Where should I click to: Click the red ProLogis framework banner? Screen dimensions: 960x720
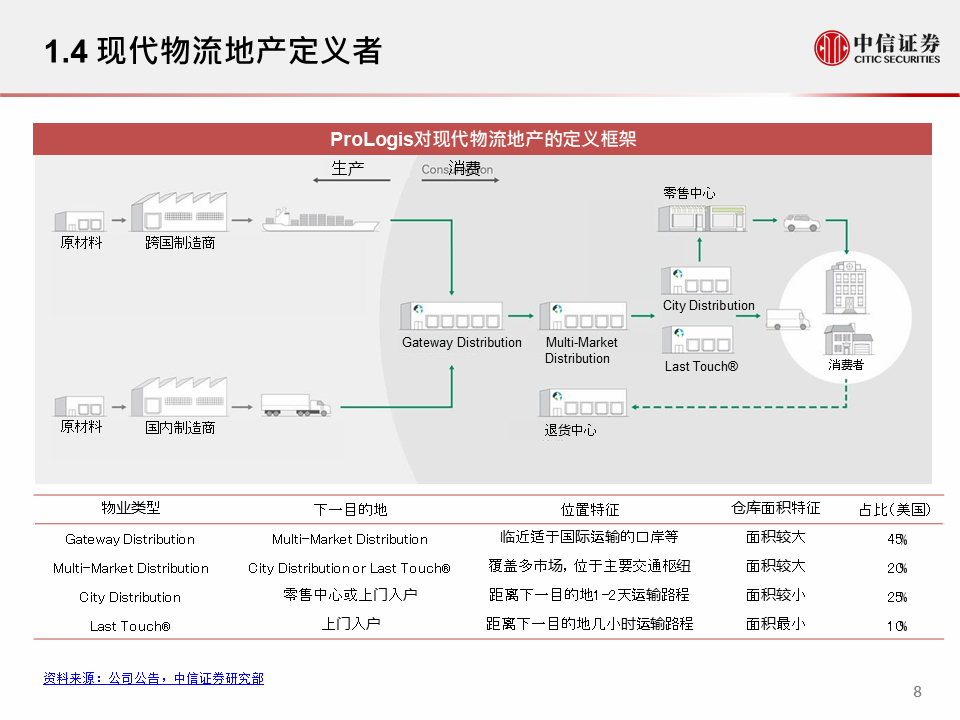point(482,139)
